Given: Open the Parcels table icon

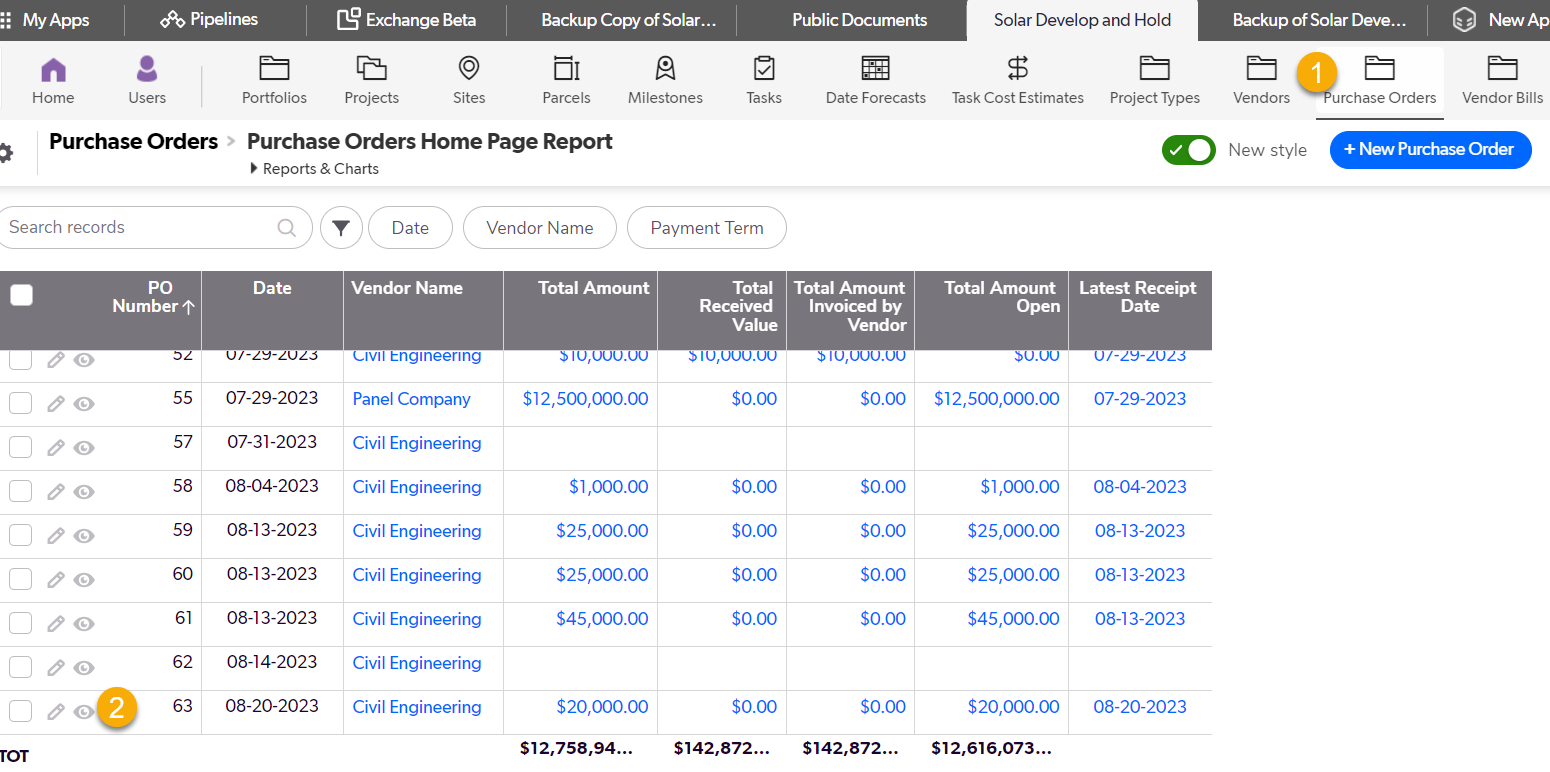Looking at the screenshot, I should tap(566, 68).
